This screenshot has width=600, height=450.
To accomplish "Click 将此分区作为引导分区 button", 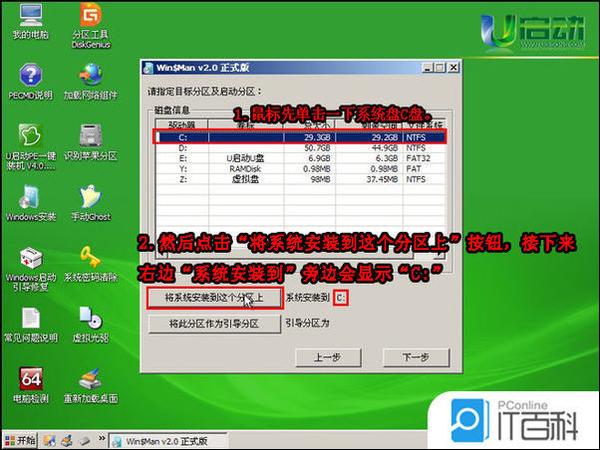I will pos(215,324).
